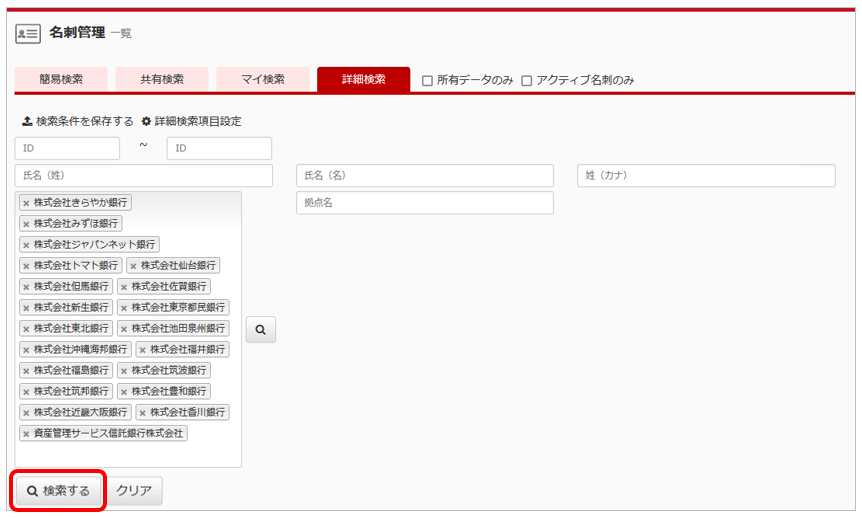Remove the 株式会社新生銀行 tag
Viewport: 862px width, 518px height.
click(x=26, y=307)
